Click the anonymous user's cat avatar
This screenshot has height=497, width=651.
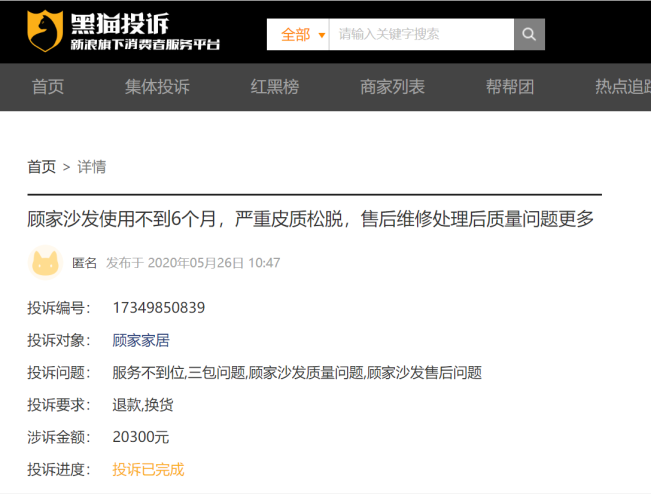click(x=45, y=263)
